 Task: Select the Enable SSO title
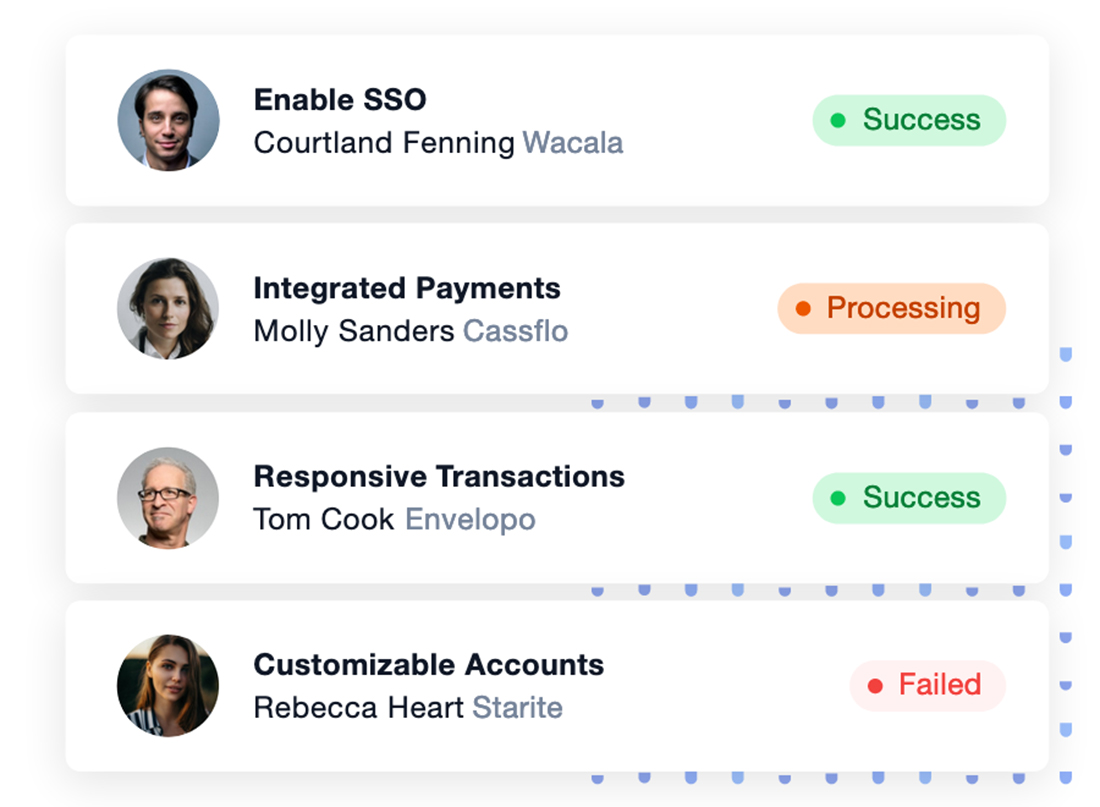tap(340, 100)
